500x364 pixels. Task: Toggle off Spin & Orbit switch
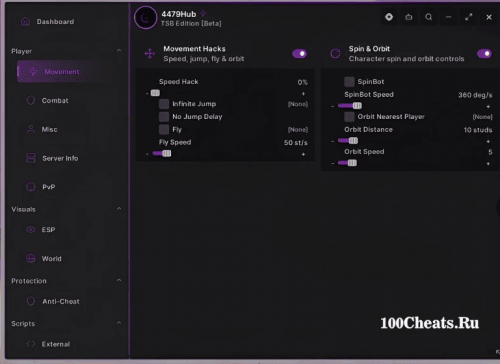pos(484,53)
